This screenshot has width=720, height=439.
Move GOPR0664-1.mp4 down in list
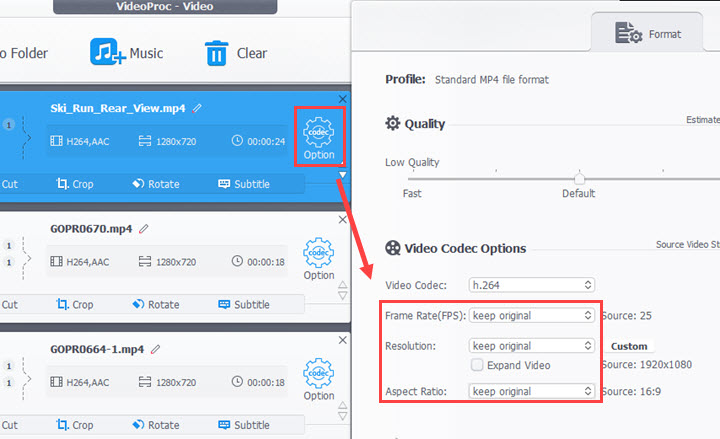tap(343, 416)
